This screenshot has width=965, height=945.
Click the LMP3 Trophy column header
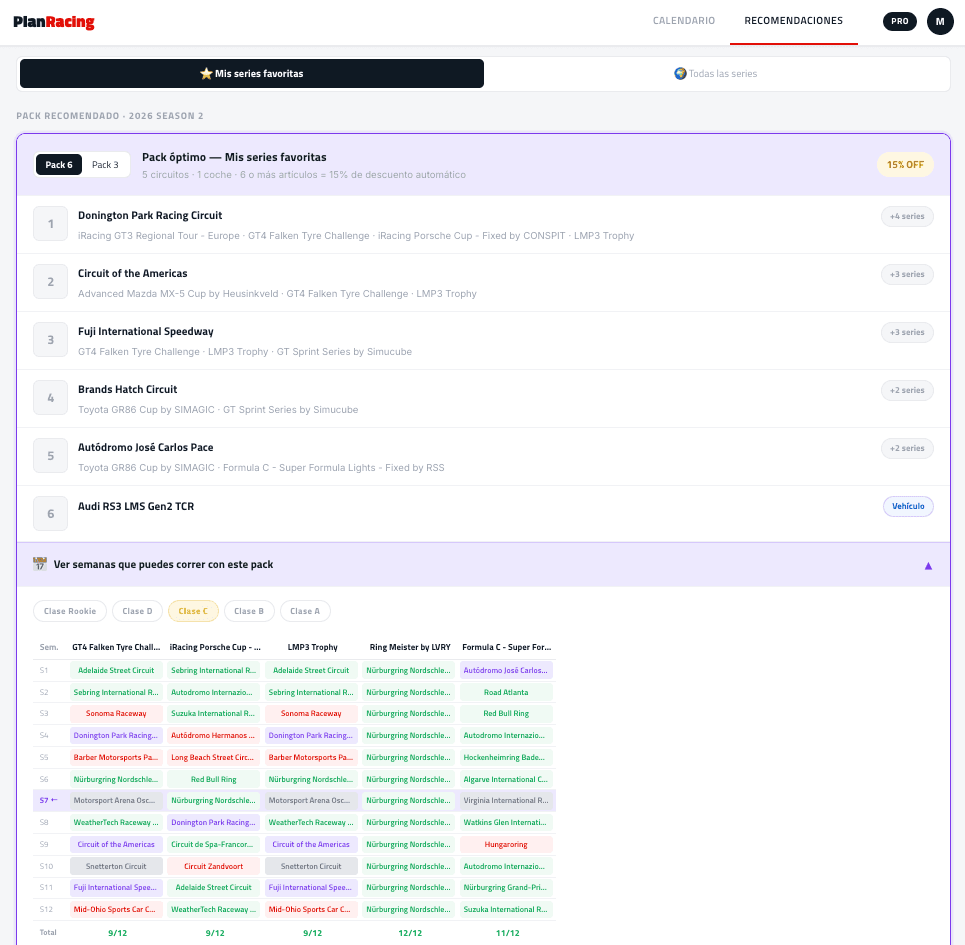coord(312,647)
